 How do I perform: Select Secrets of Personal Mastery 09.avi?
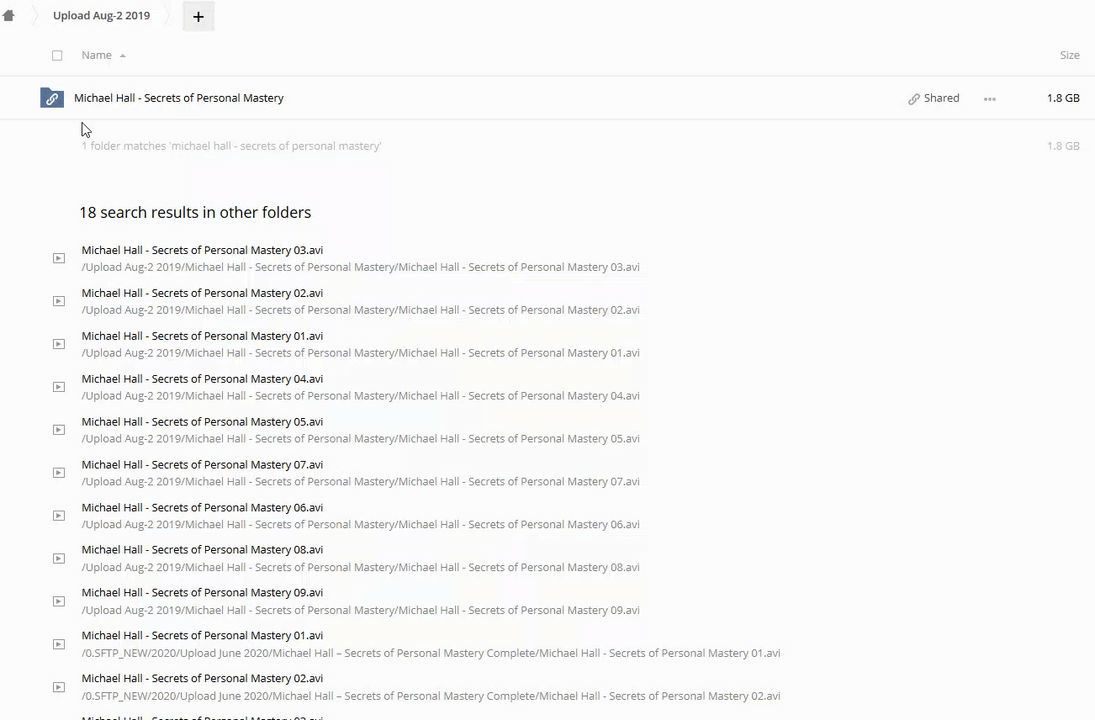202,593
